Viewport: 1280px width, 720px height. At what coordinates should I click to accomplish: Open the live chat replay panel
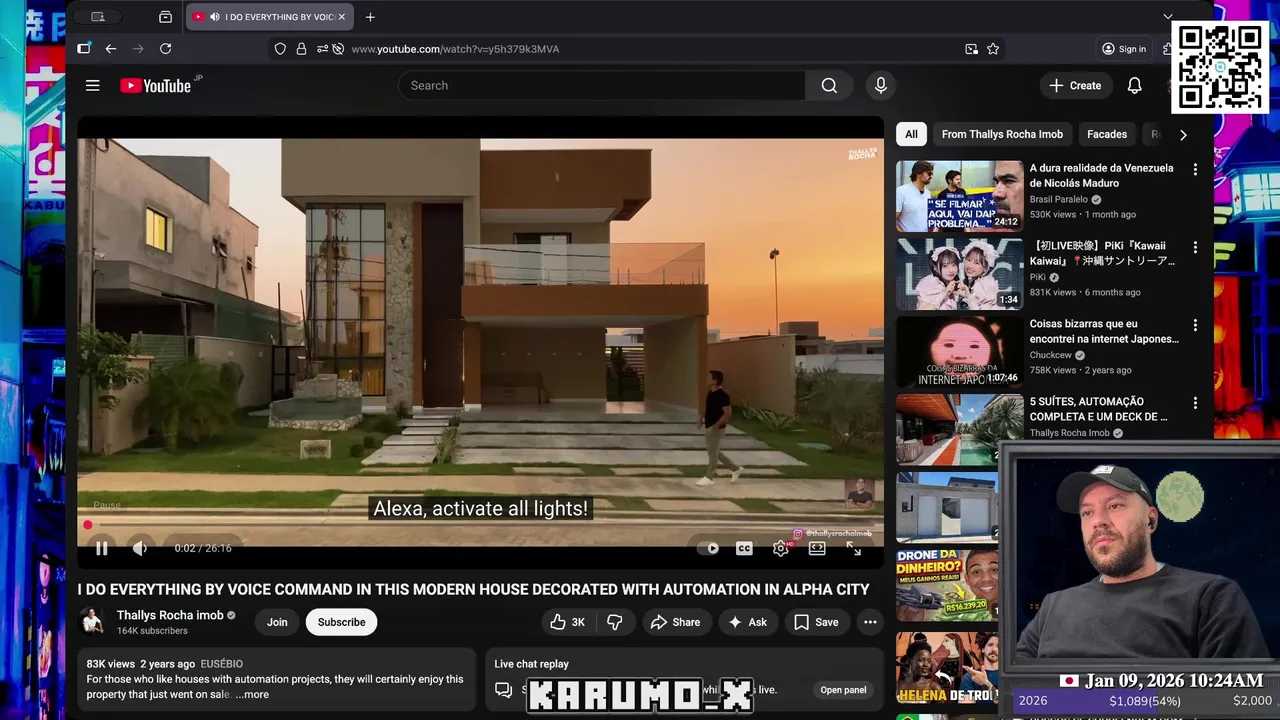[843, 690]
